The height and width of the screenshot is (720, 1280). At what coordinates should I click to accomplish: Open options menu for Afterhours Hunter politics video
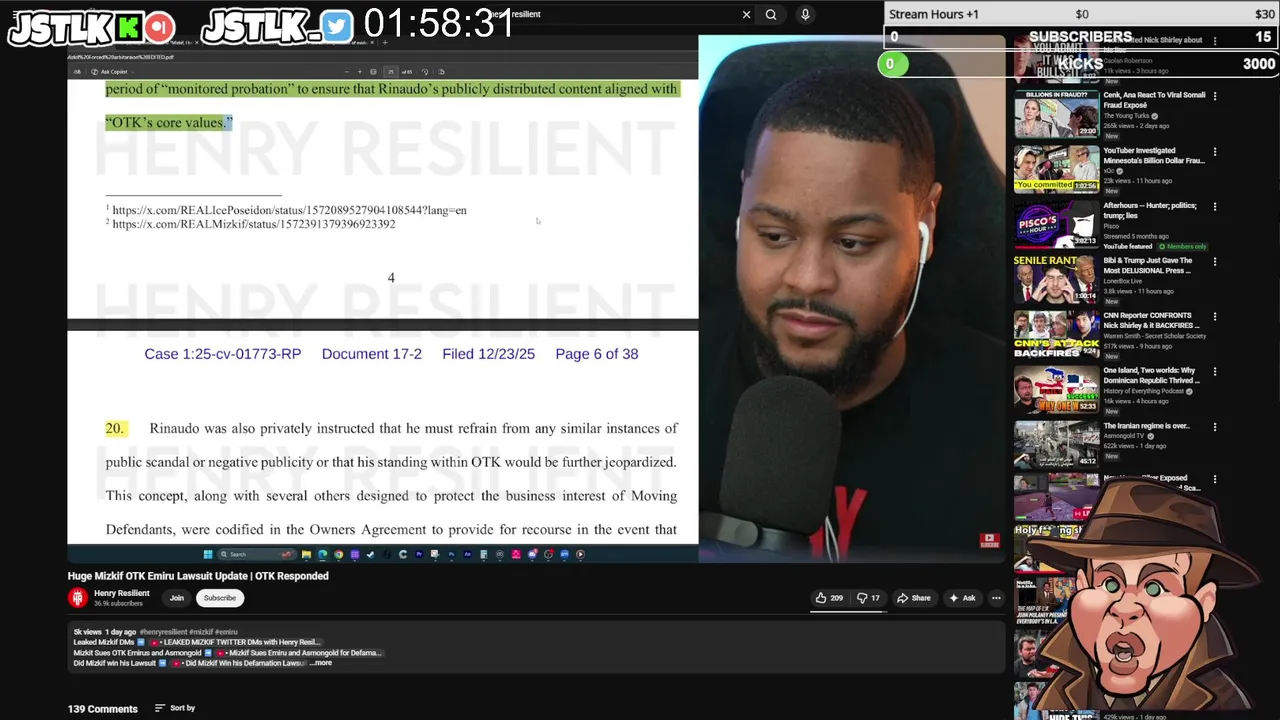click(1215, 207)
